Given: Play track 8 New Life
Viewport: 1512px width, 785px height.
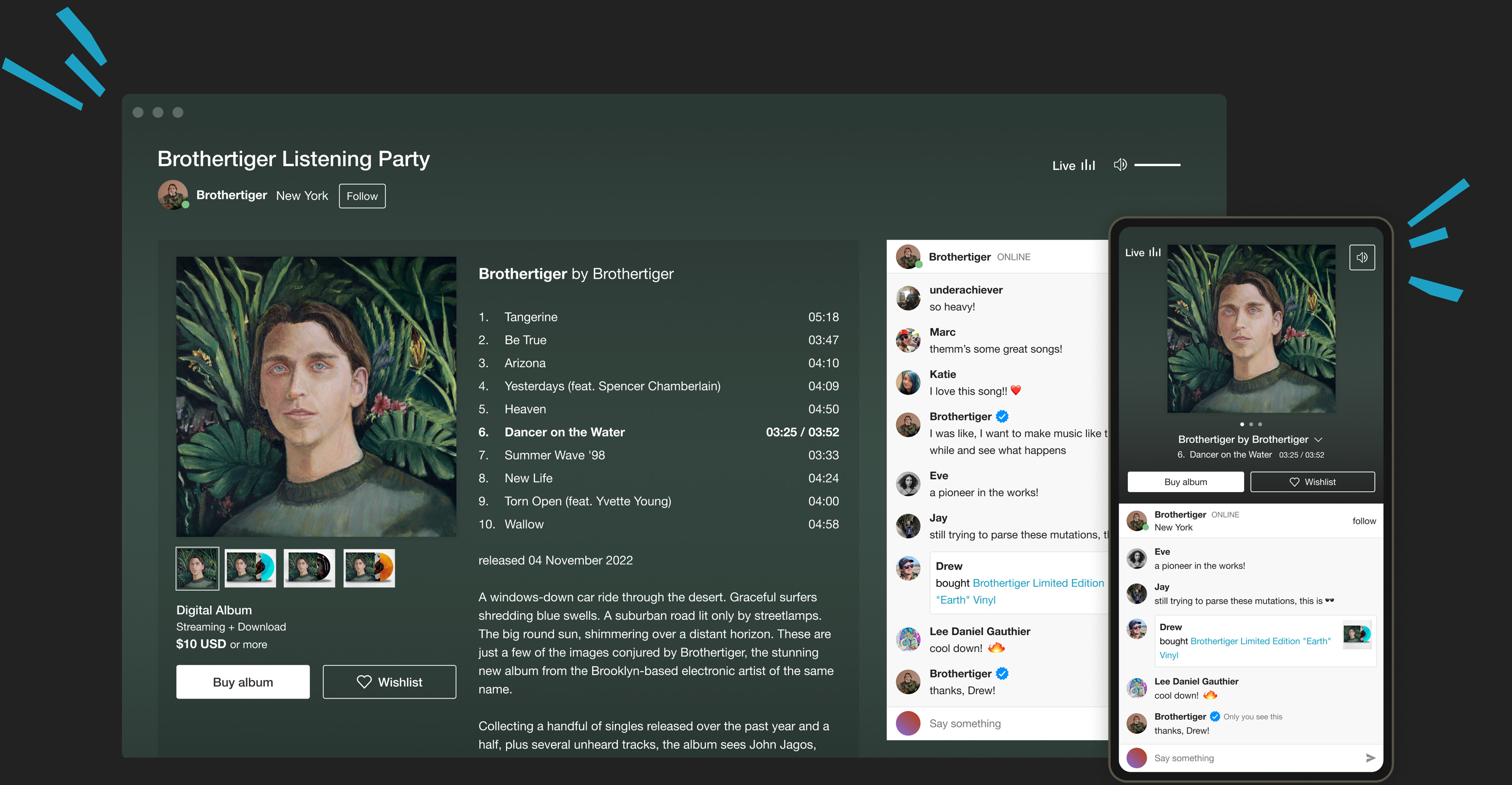Looking at the screenshot, I should click(658, 478).
